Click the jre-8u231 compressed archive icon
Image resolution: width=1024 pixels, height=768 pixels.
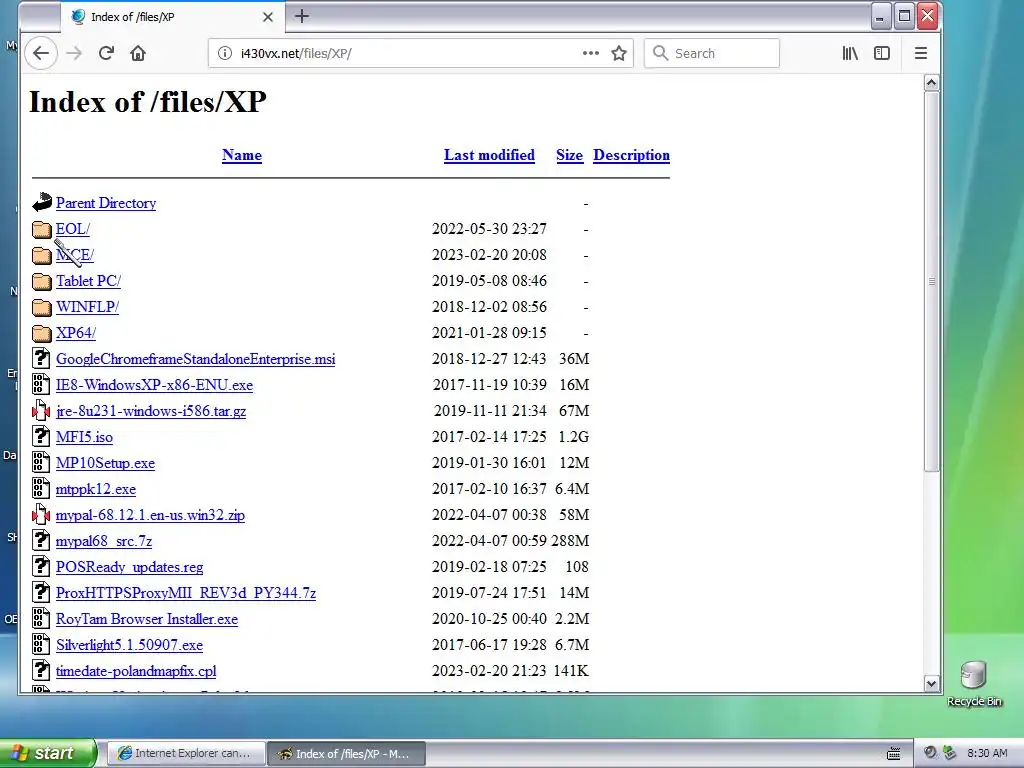[41, 411]
